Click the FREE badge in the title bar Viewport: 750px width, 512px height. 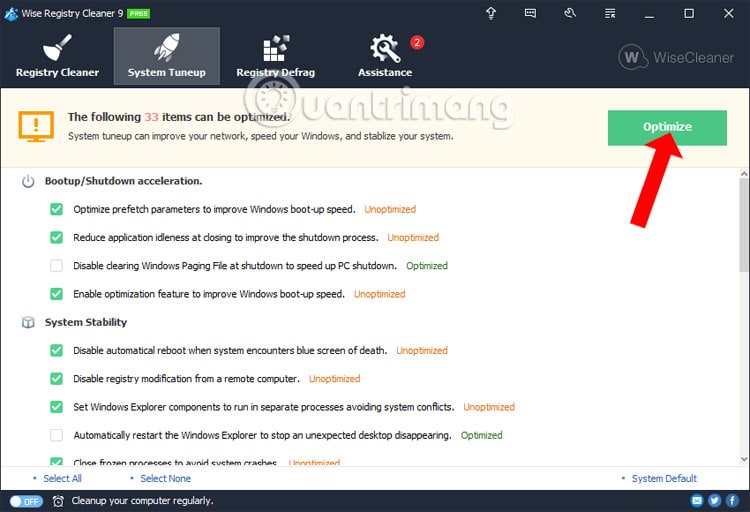(139, 14)
